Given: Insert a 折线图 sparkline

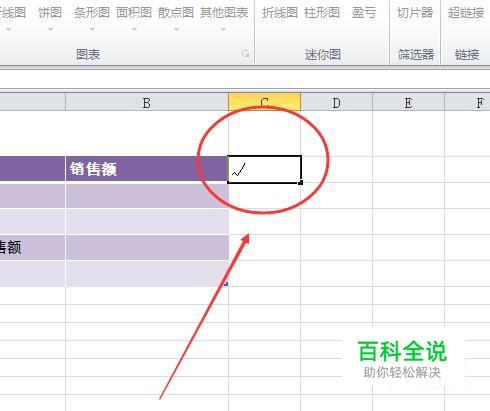Looking at the screenshot, I should point(280,13).
